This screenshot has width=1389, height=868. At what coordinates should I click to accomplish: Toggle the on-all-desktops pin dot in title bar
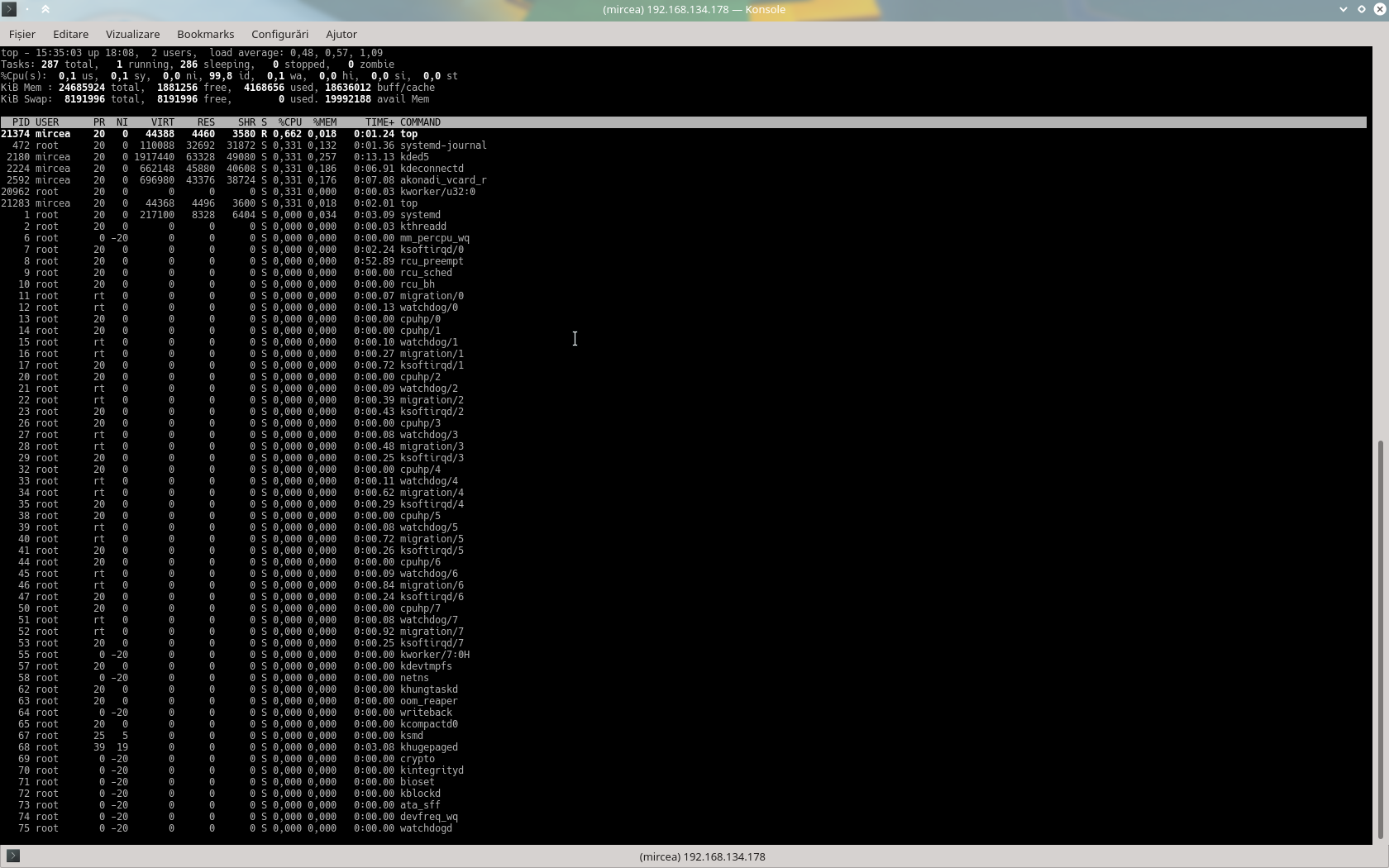point(27,9)
